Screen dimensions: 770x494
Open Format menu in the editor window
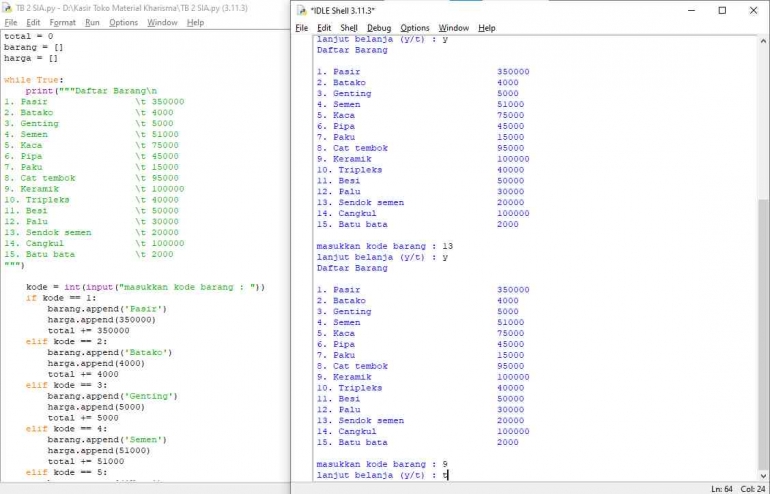(x=62, y=23)
